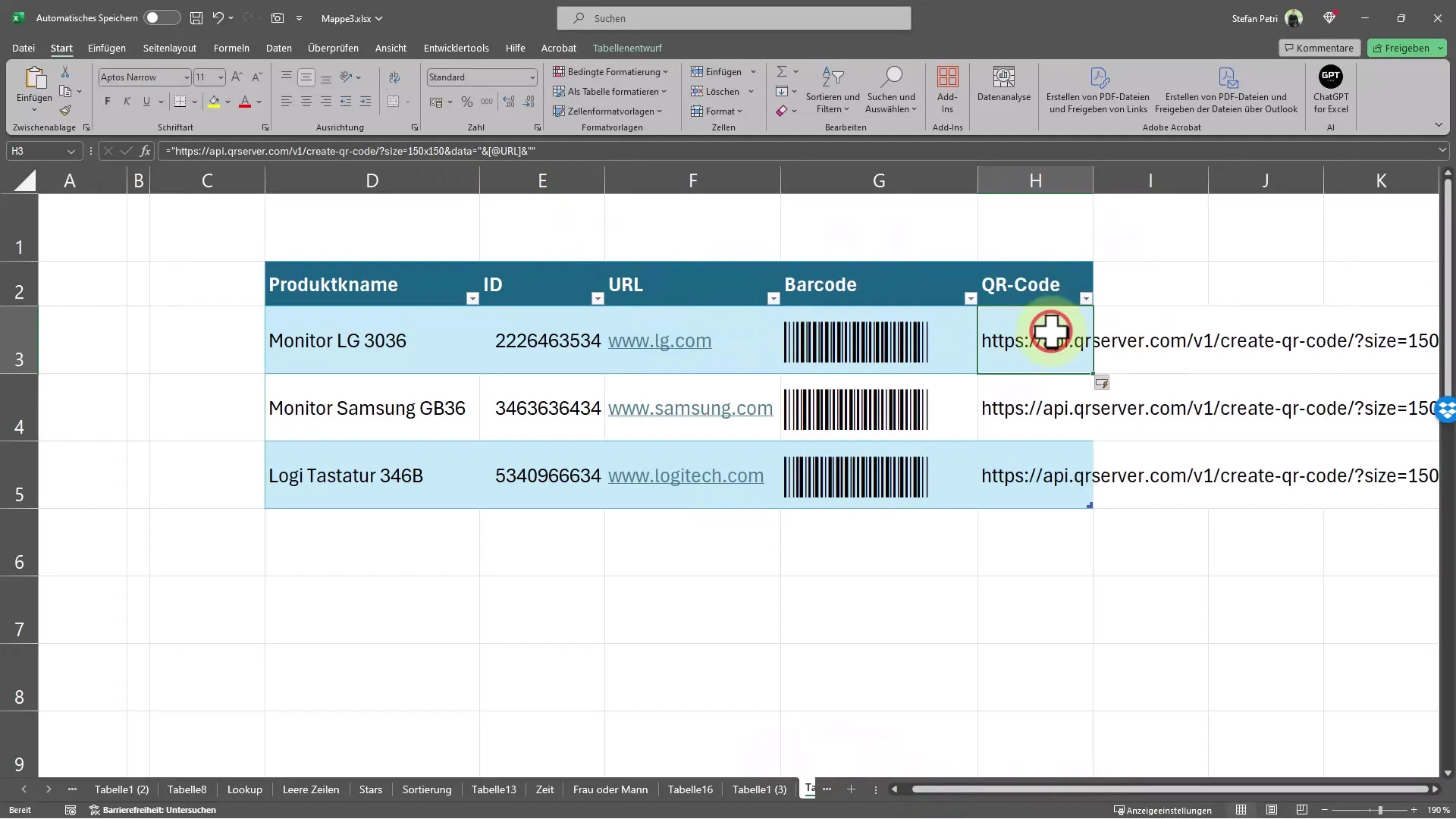Image resolution: width=1456 pixels, height=819 pixels.
Task: Switch to the Entwicklertools tab
Action: (456, 48)
